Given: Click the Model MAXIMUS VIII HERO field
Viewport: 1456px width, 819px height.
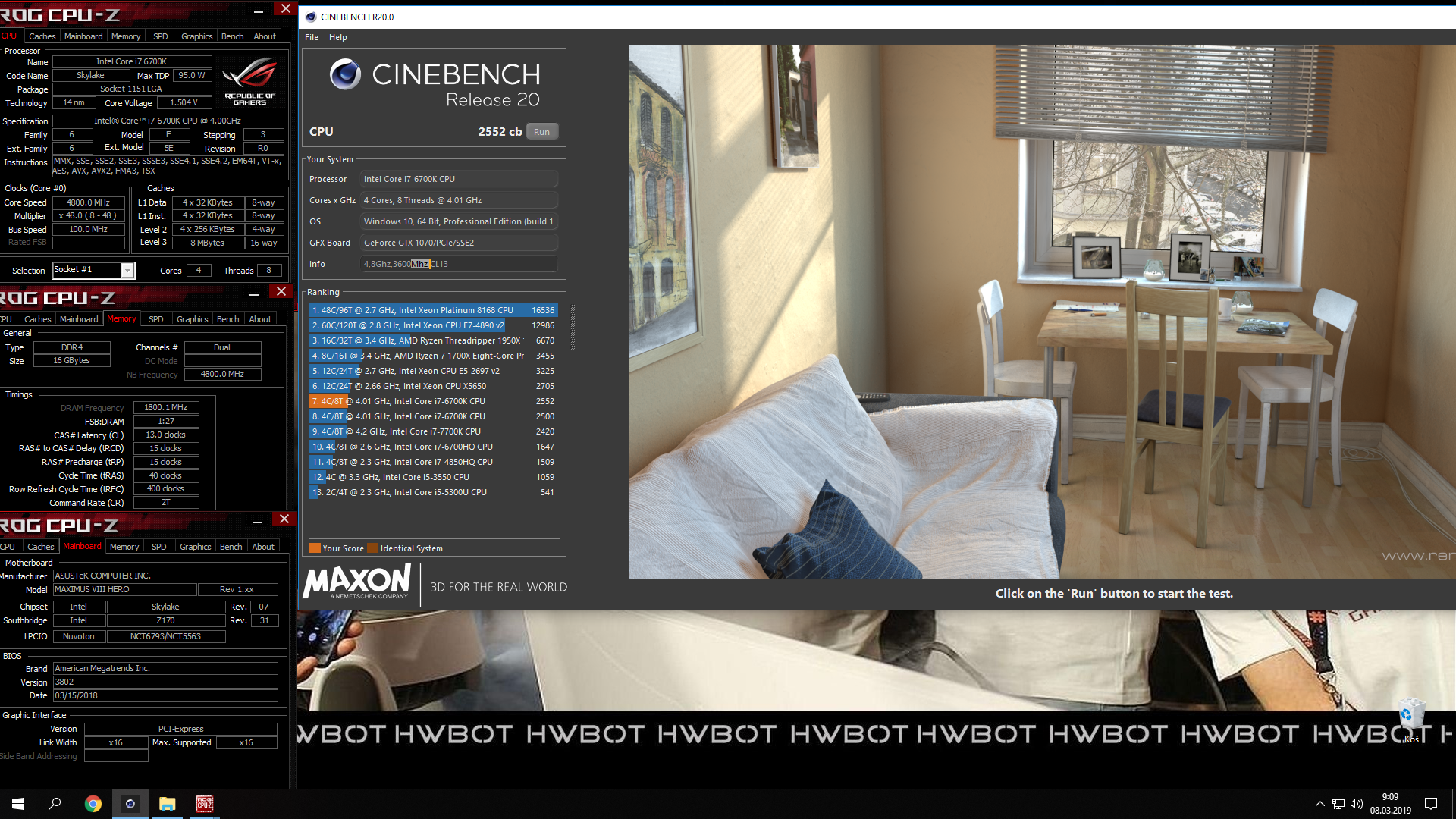Looking at the screenshot, I should pyautogui.click(x=124, y=589).
